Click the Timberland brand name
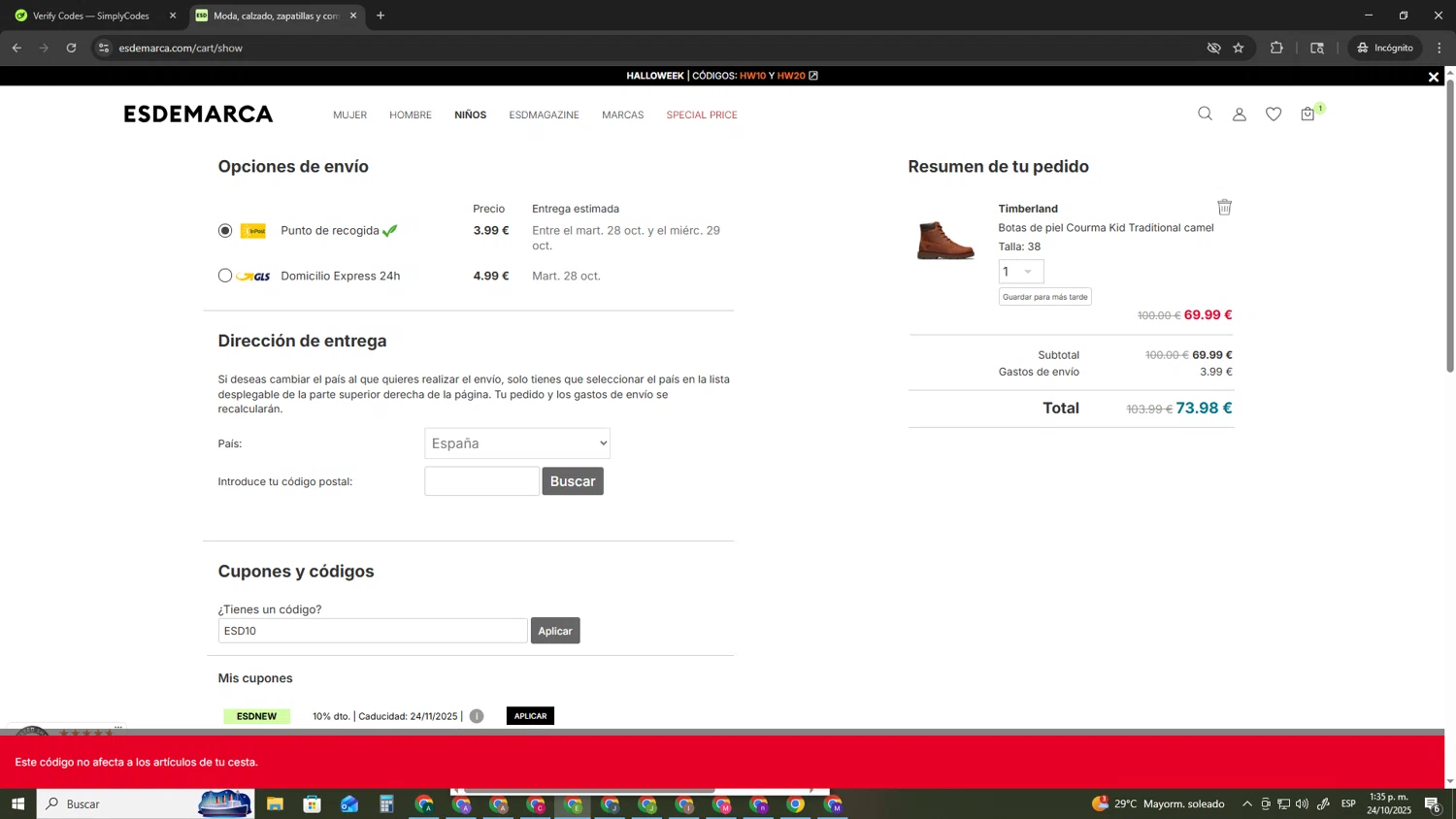Image resolution: width=1456 pixels, height=819 pixels. [x=1028, y=209]
